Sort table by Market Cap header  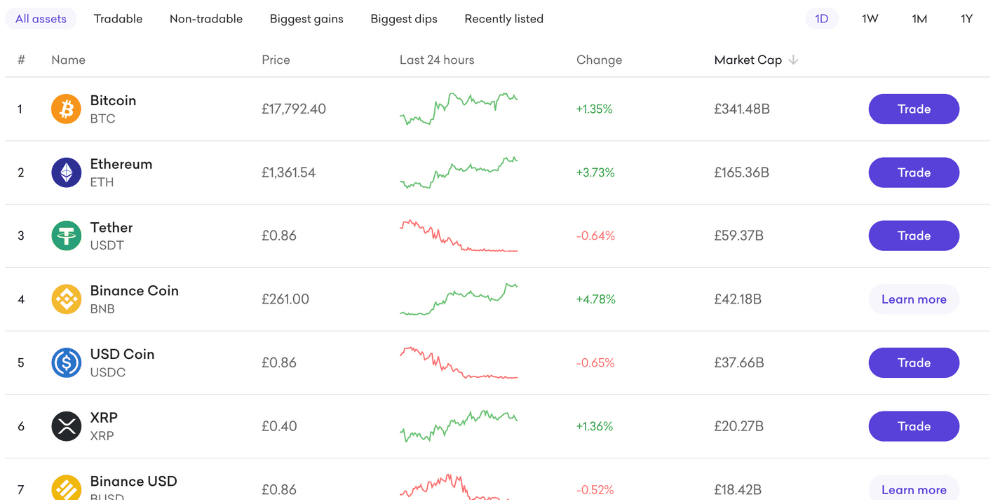point(747,60)
